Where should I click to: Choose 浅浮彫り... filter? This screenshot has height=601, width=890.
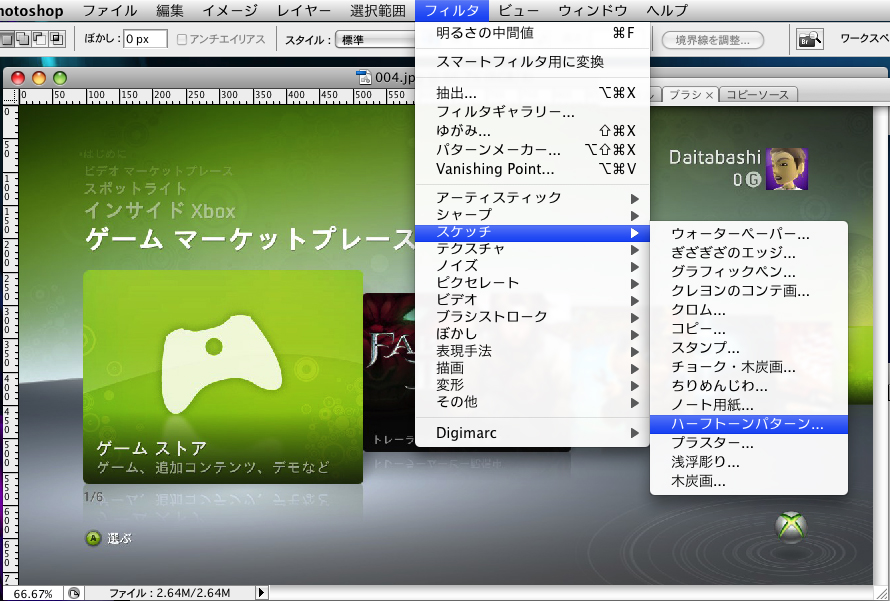pos(749,462)
